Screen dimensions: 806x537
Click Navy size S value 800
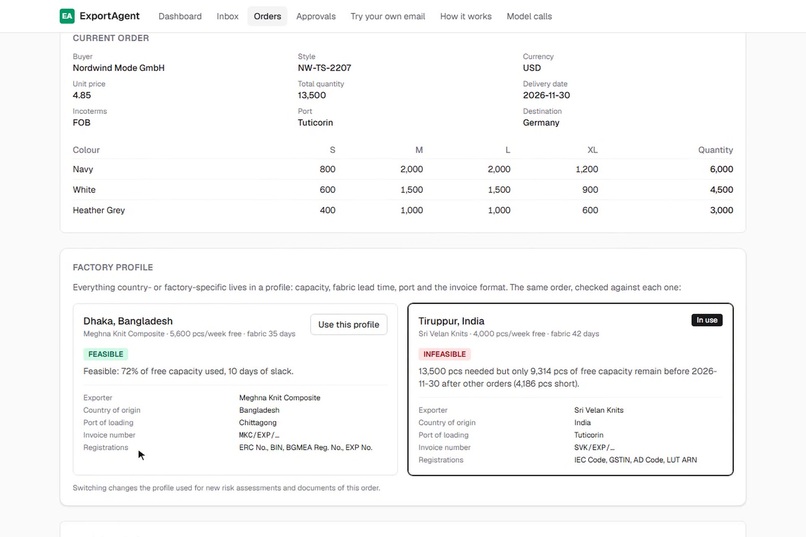[327, 169]
